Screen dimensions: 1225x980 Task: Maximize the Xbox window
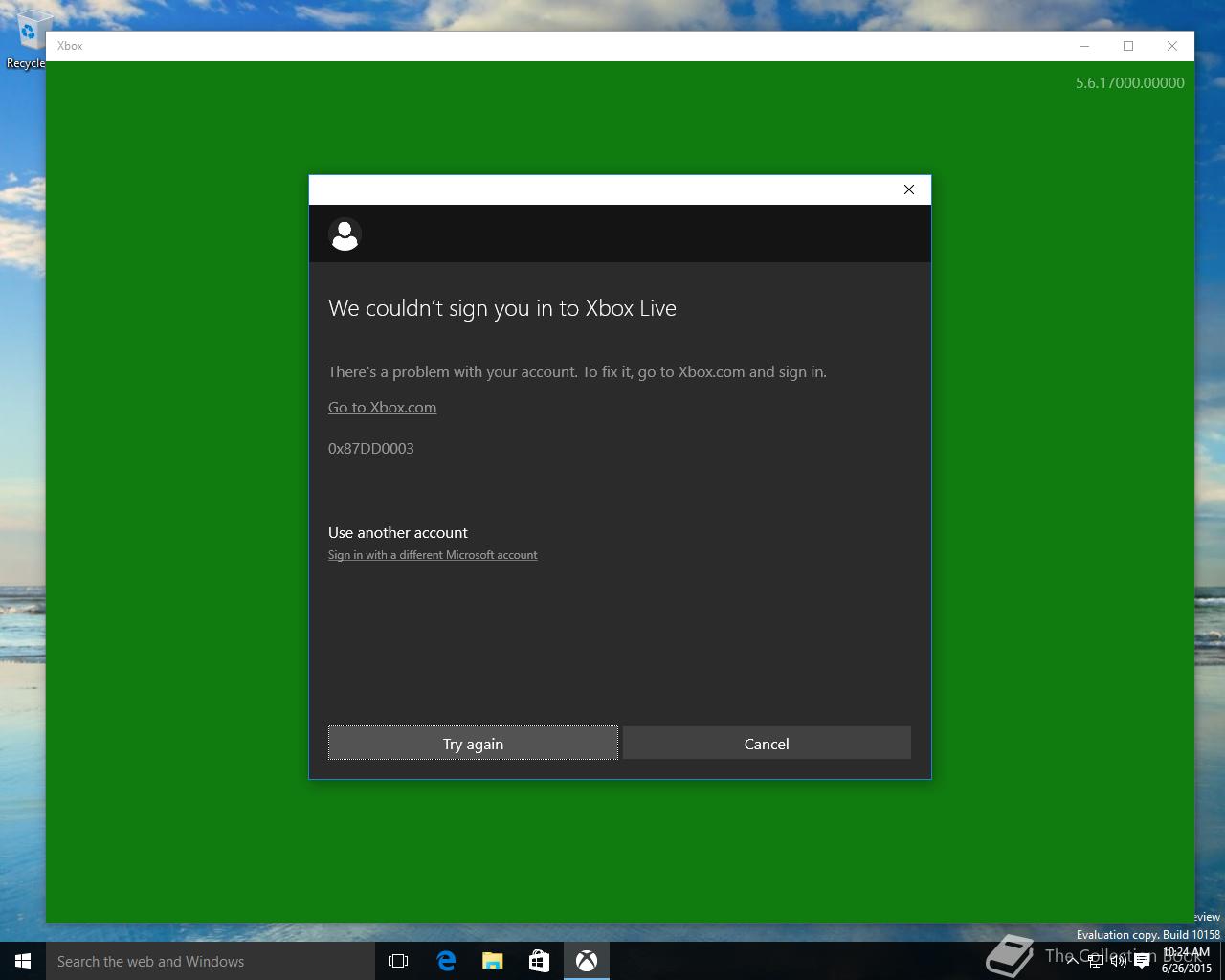[1128, 46]
